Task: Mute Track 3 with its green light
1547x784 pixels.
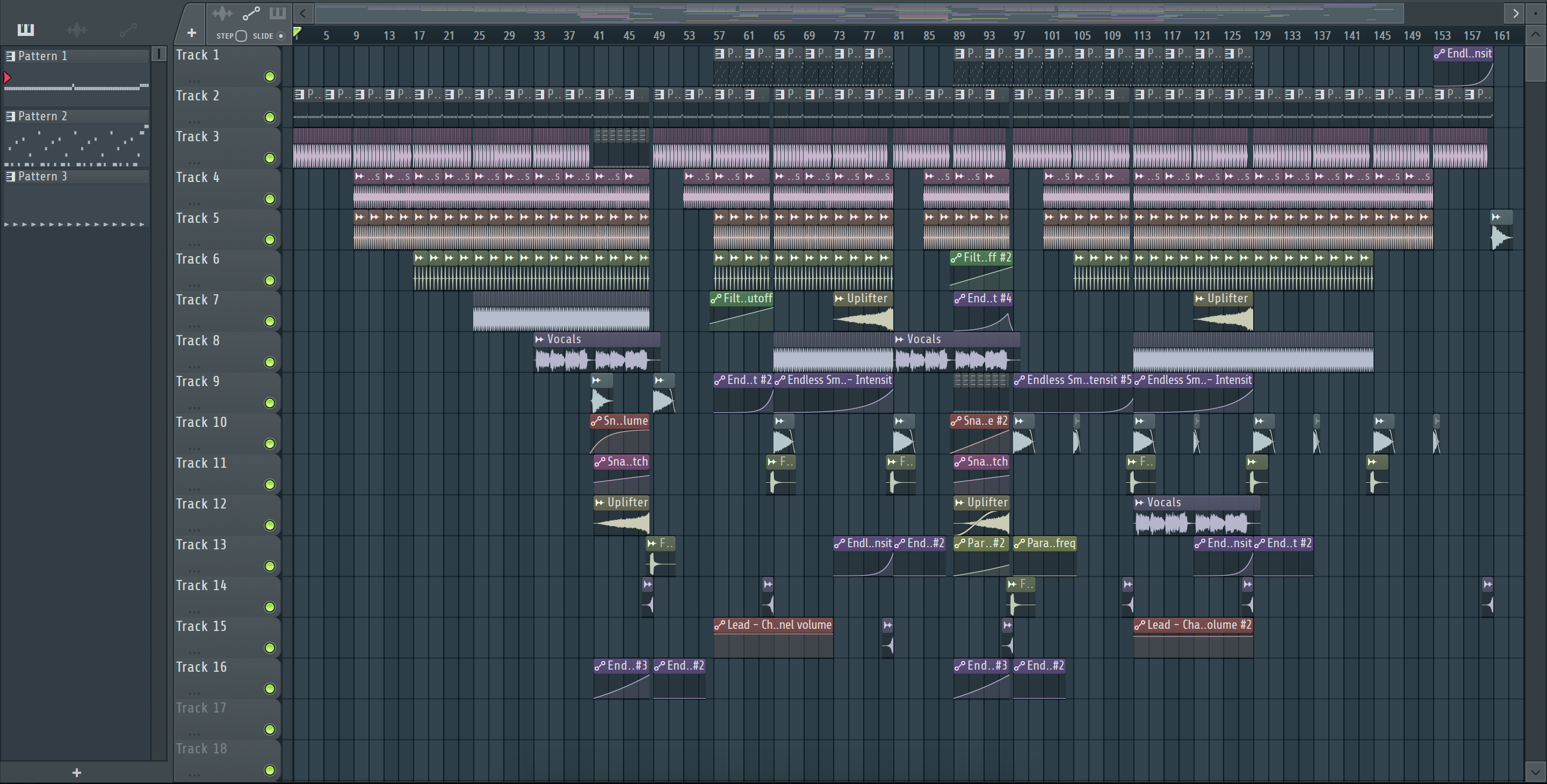Action: pyautogui.click(x=270, y=158)
